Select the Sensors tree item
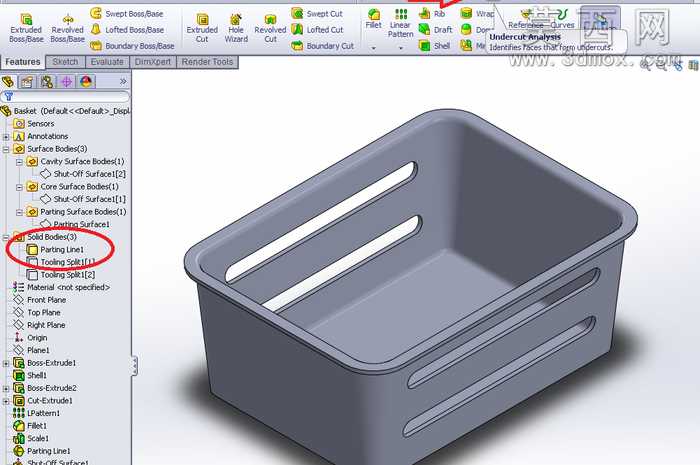 34,124
